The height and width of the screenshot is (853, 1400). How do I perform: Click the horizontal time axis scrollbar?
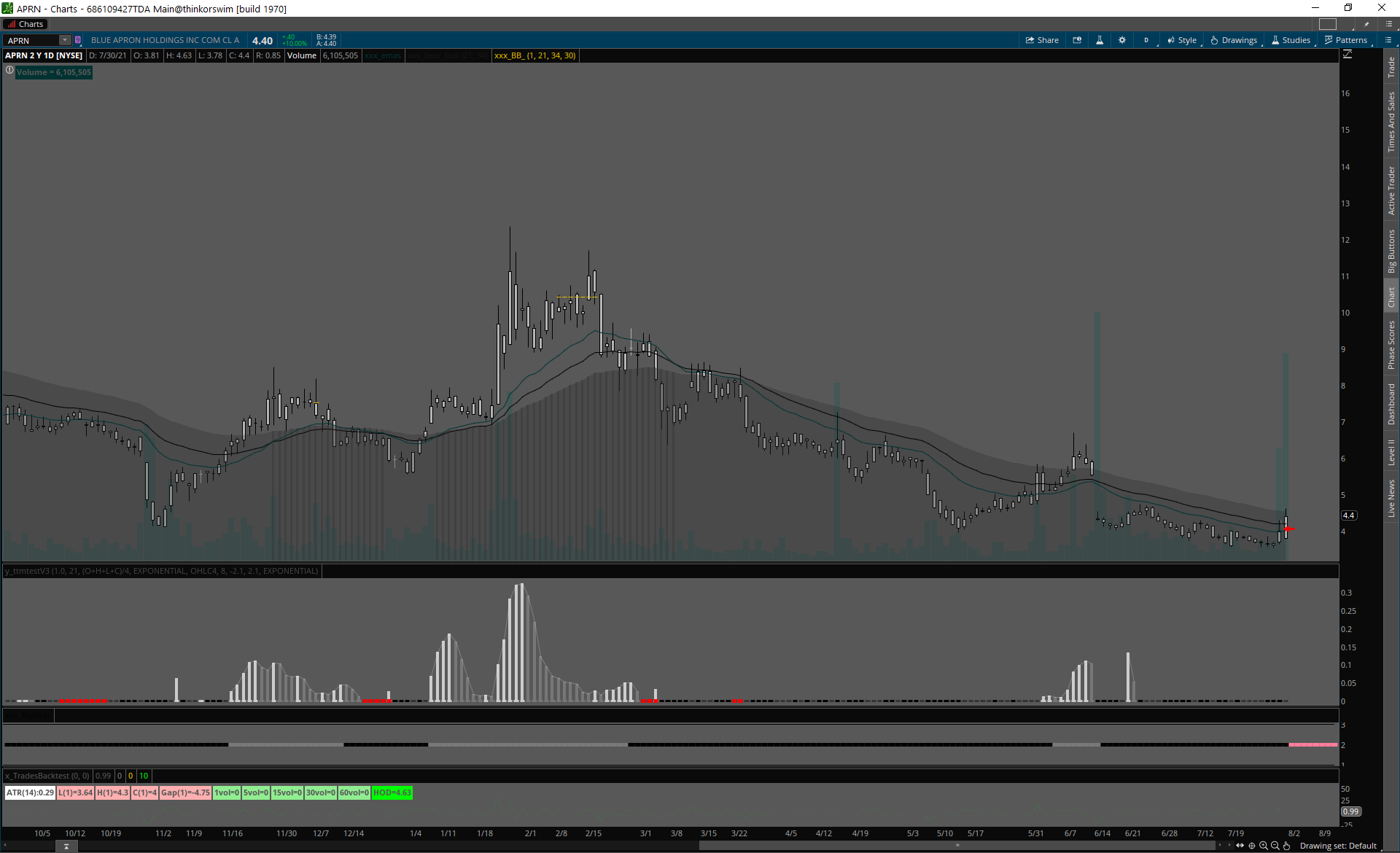click(955, 846)
